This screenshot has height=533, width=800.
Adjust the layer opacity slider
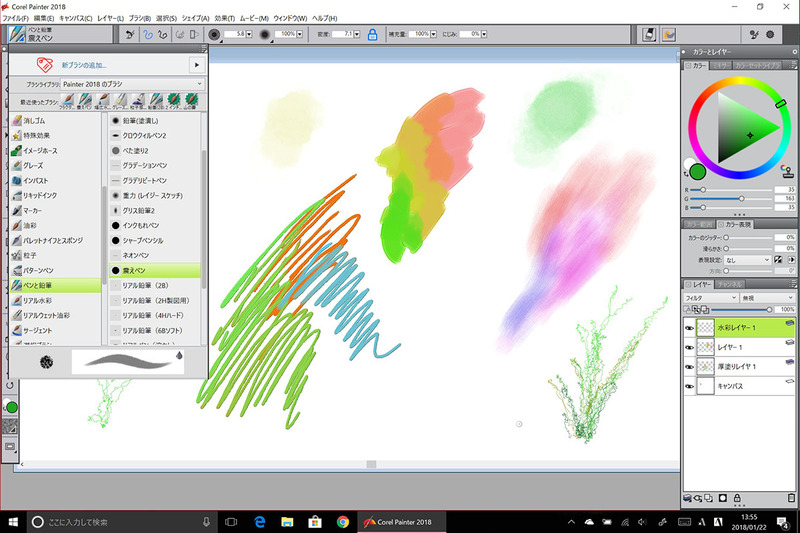[741, 310]
